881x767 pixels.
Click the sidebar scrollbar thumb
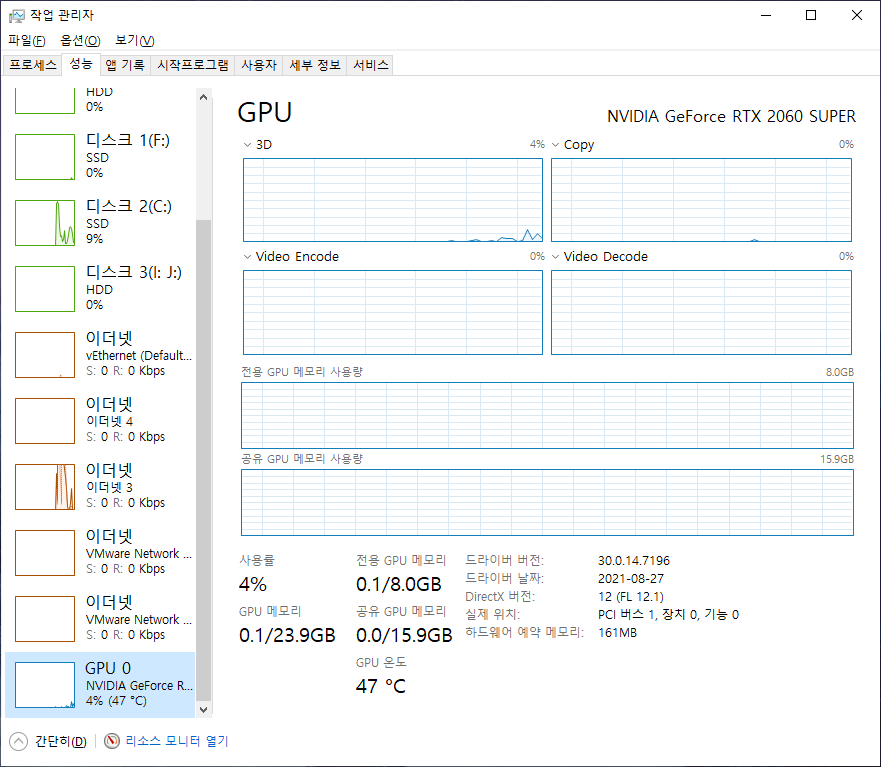coord(203,461)
